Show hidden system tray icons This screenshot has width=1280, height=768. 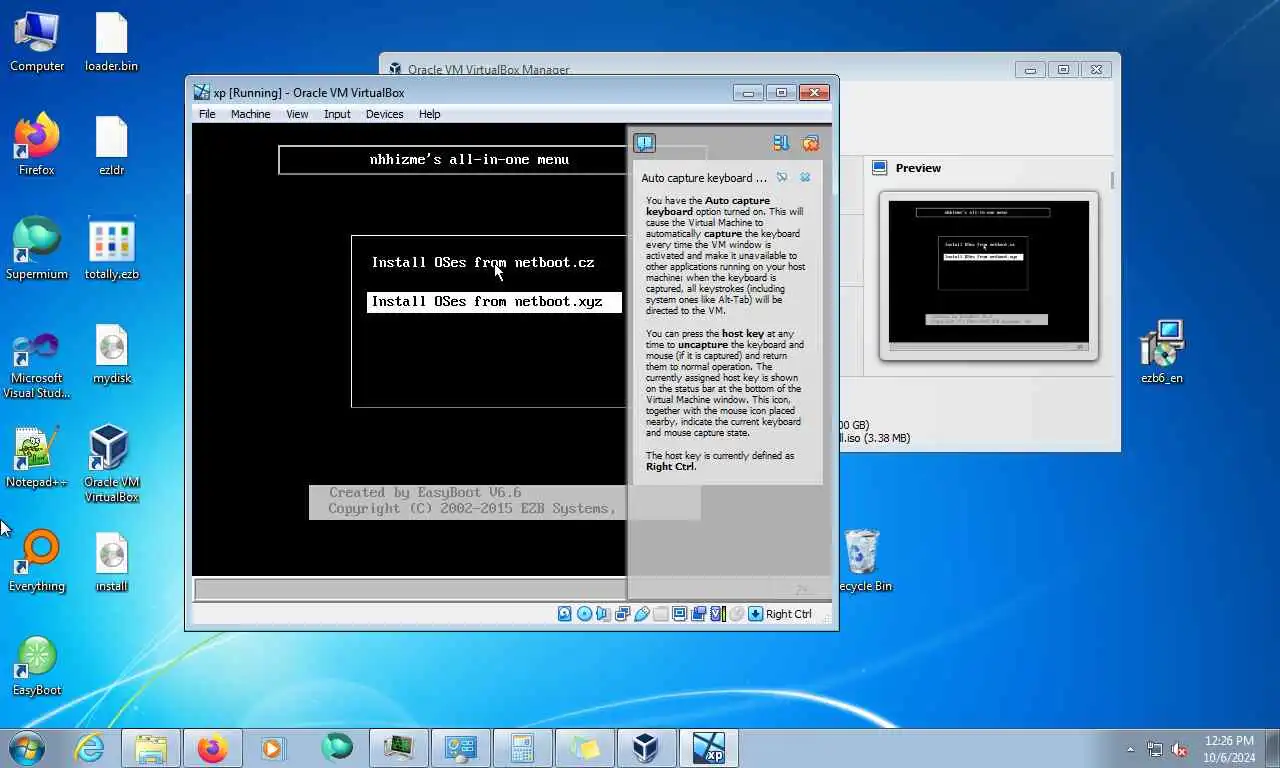pos(1131,749)
